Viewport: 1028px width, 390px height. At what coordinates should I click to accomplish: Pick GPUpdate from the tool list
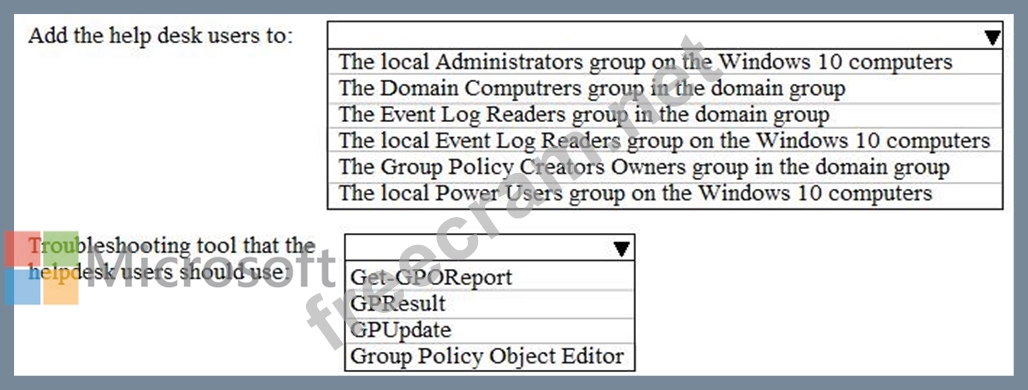[x=489, y=330]
